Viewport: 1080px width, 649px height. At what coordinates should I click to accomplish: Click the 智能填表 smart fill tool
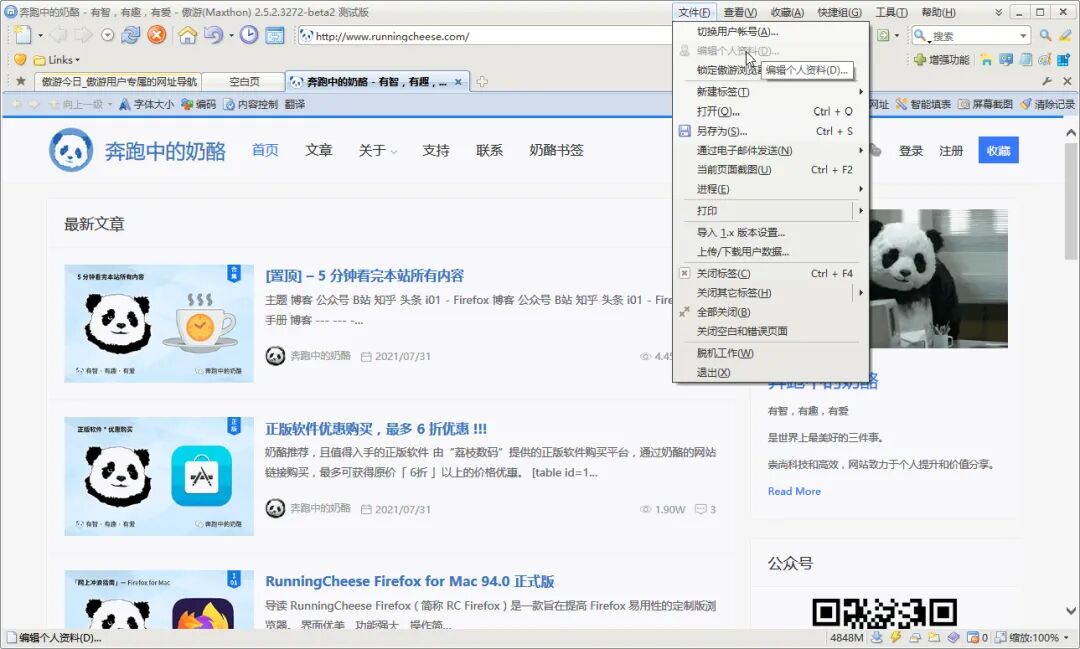923,104
